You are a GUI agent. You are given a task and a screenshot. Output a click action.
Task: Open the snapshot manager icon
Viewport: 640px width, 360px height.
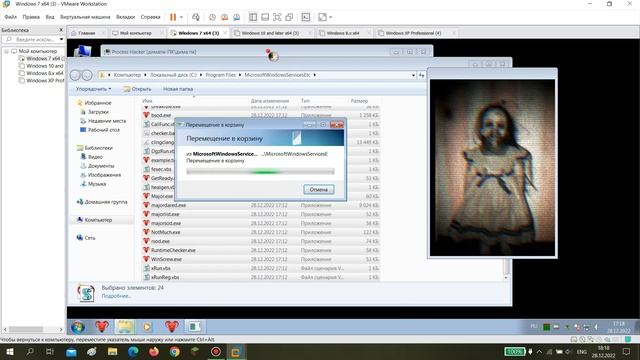[x=237, y=17]
